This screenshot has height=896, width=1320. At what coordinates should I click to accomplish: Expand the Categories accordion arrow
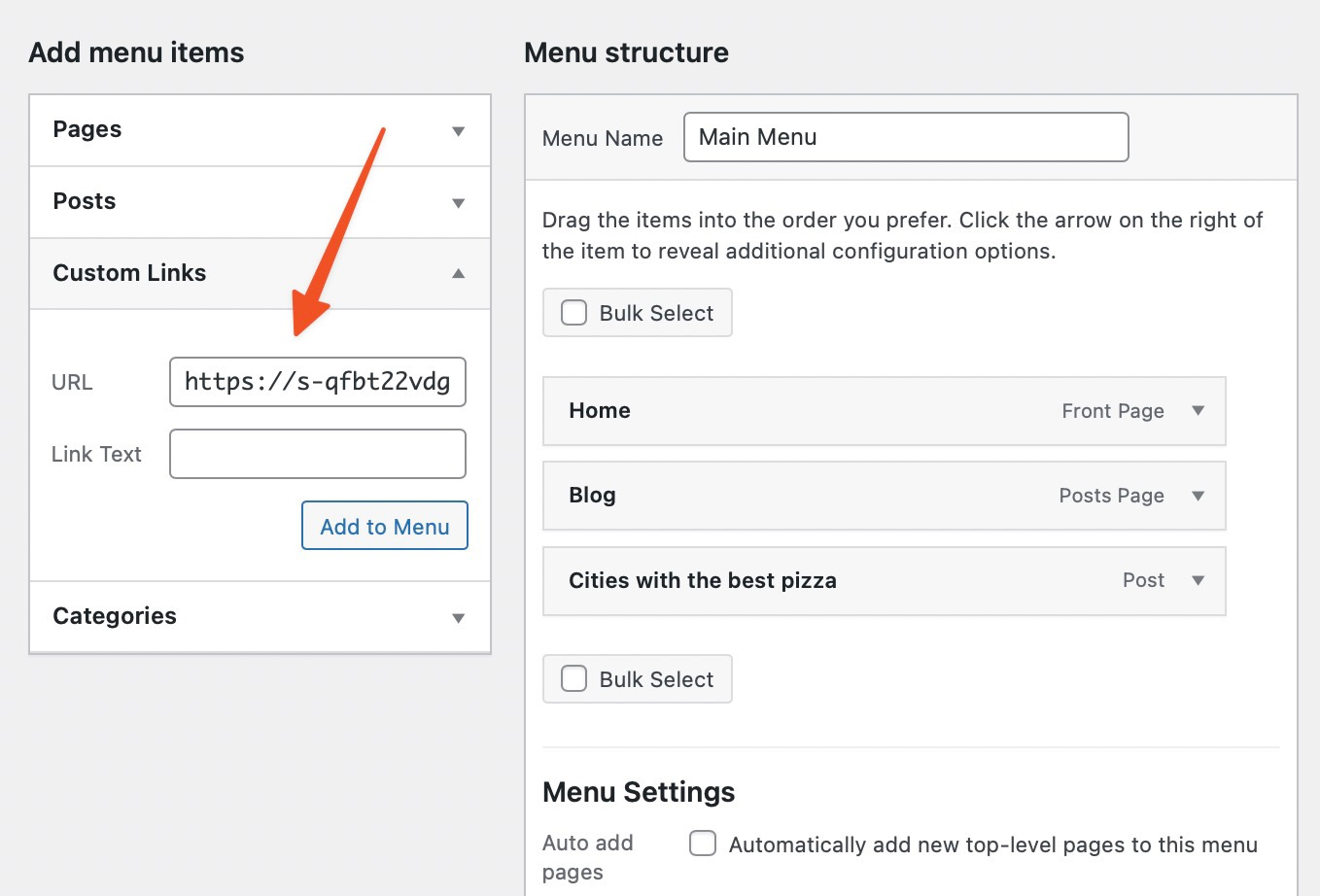click(458, 618)
